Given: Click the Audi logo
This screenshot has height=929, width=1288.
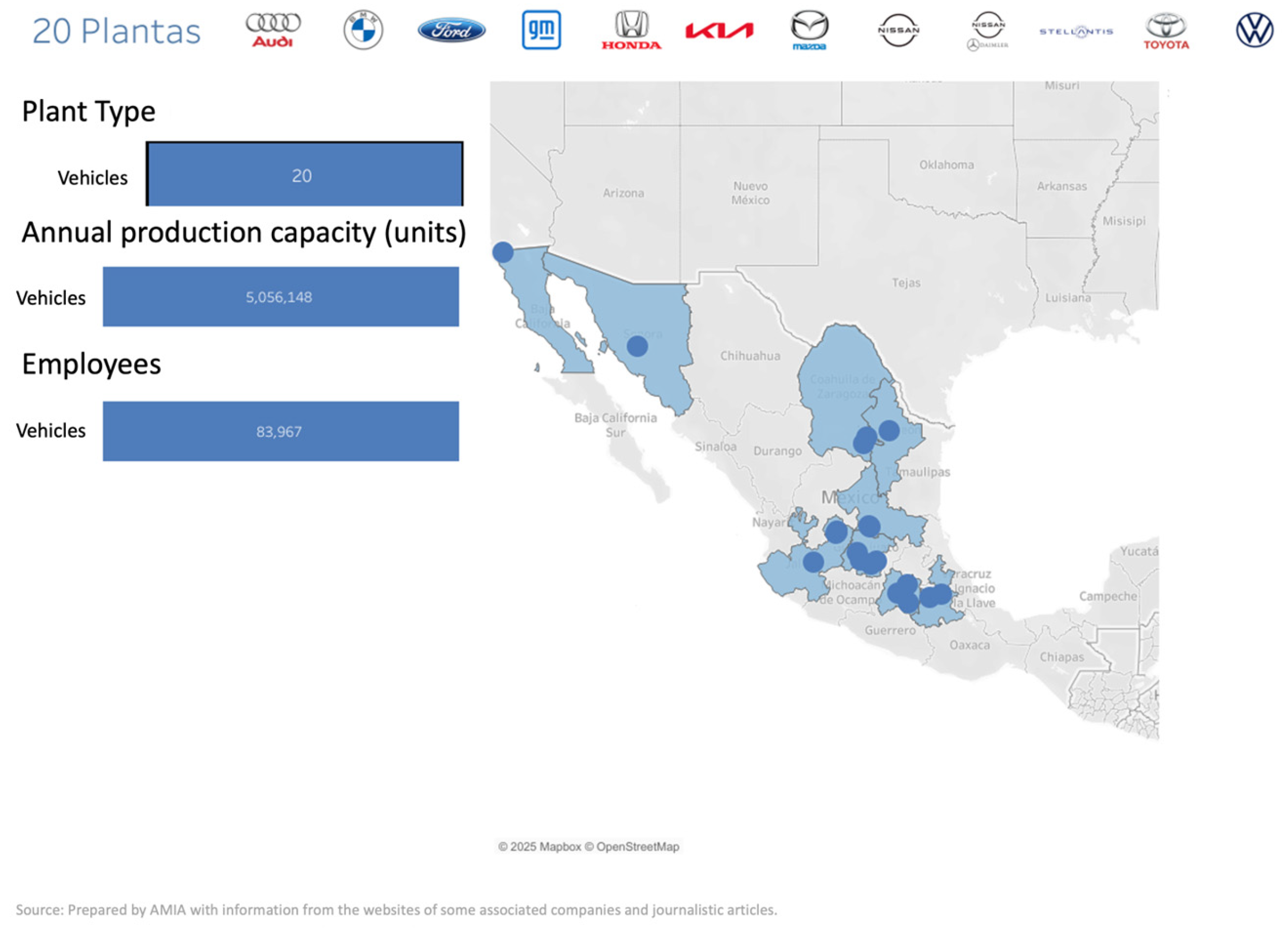Looking at the screenshot, I should 273,30.
